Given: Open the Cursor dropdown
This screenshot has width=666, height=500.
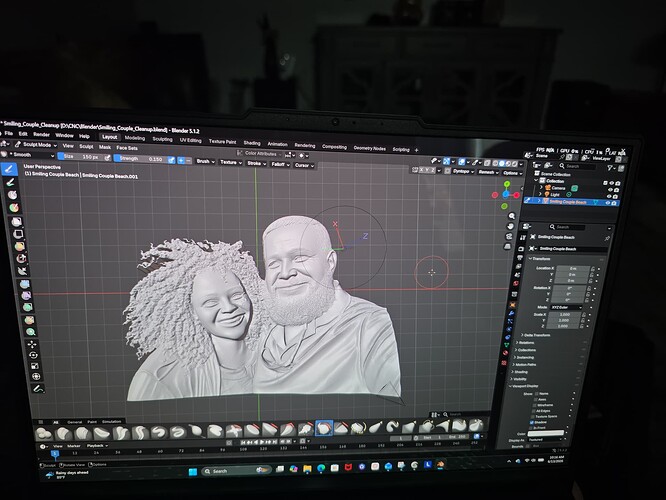Looking at the screenshot, I should click(x=304, y=165).
